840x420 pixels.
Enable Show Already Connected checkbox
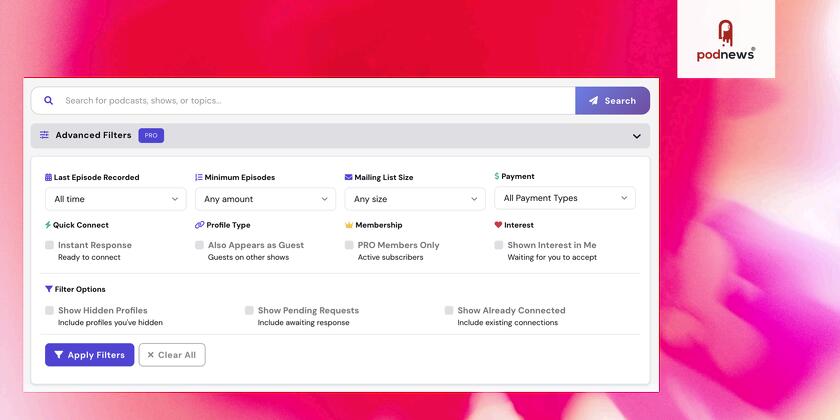449,310
